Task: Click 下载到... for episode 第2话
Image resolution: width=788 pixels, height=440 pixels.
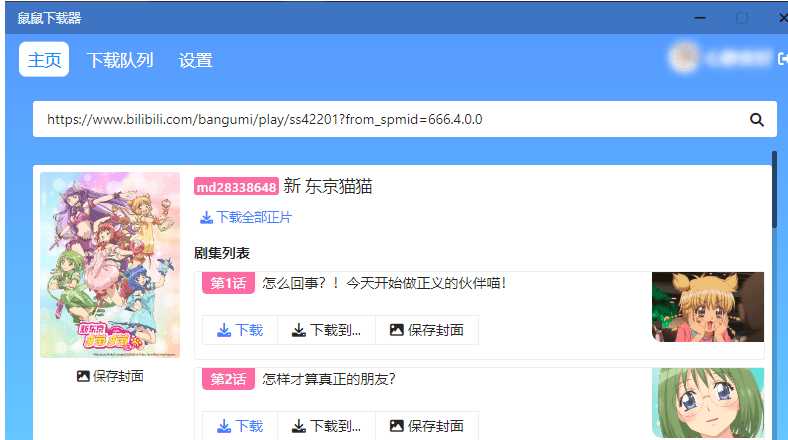Action: click(326, 426)
